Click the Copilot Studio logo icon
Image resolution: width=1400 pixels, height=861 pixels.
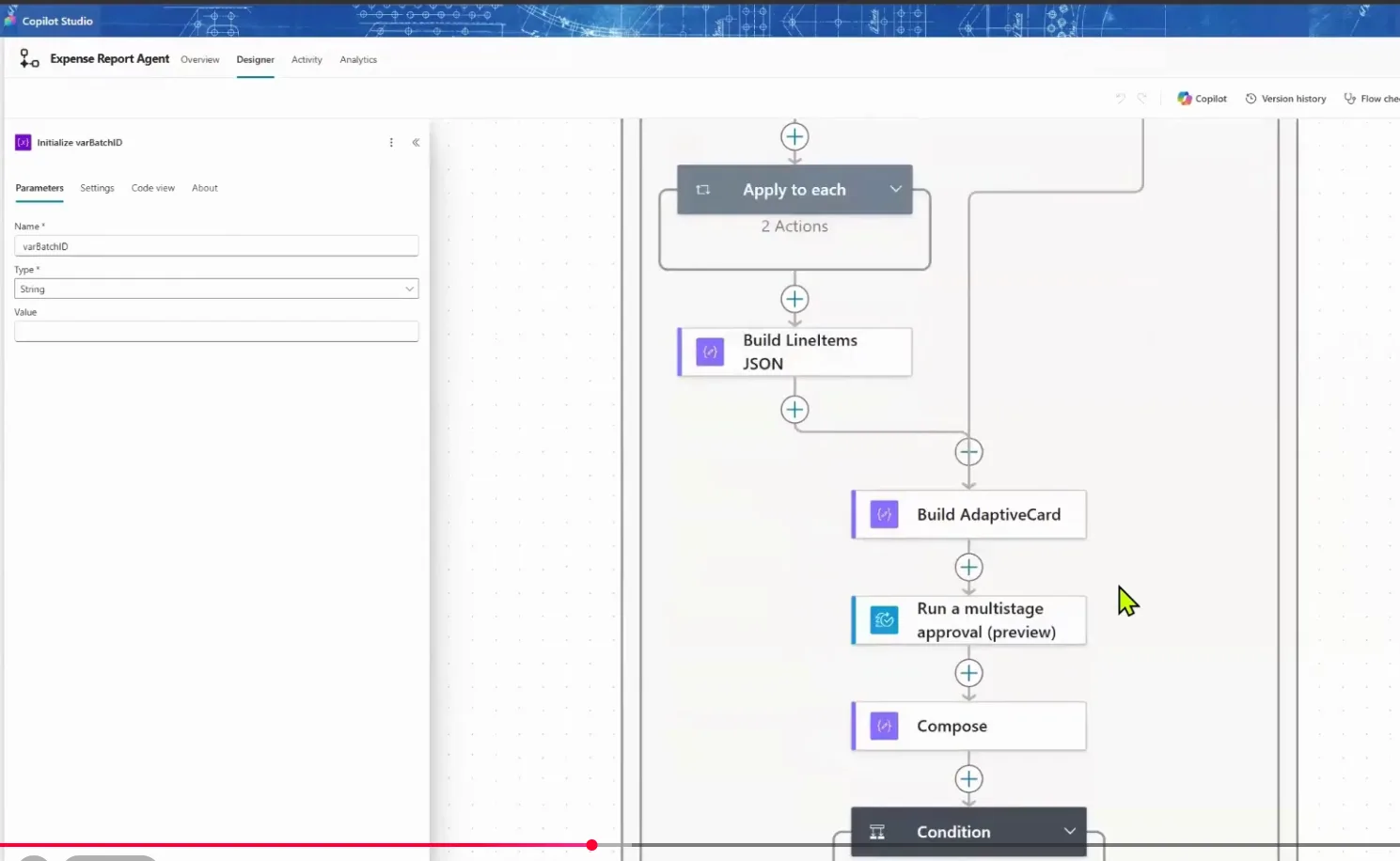[10, 19]
